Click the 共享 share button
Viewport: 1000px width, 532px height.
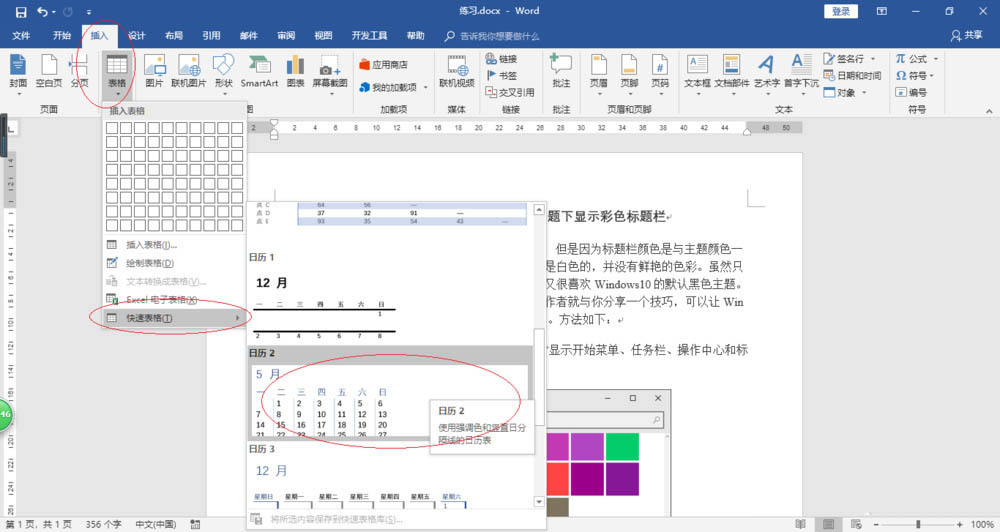(967, 35)
